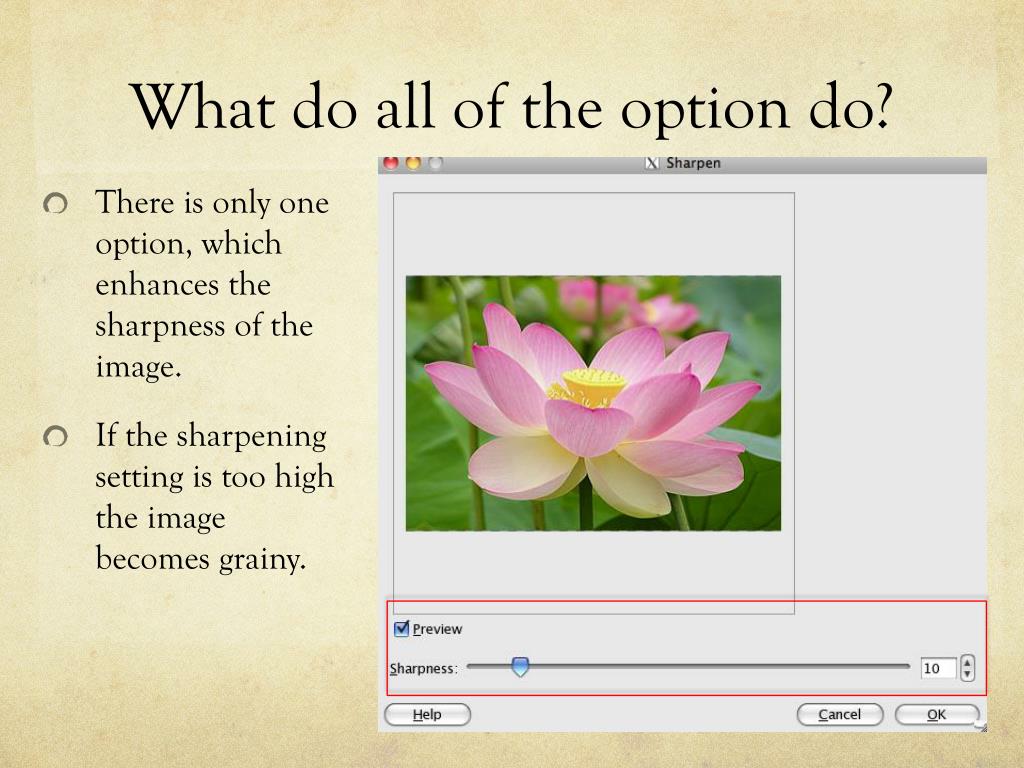Click the bullet text about grainy images
This screenshot has height=768, width=1024.
click(x=214, y=497)
